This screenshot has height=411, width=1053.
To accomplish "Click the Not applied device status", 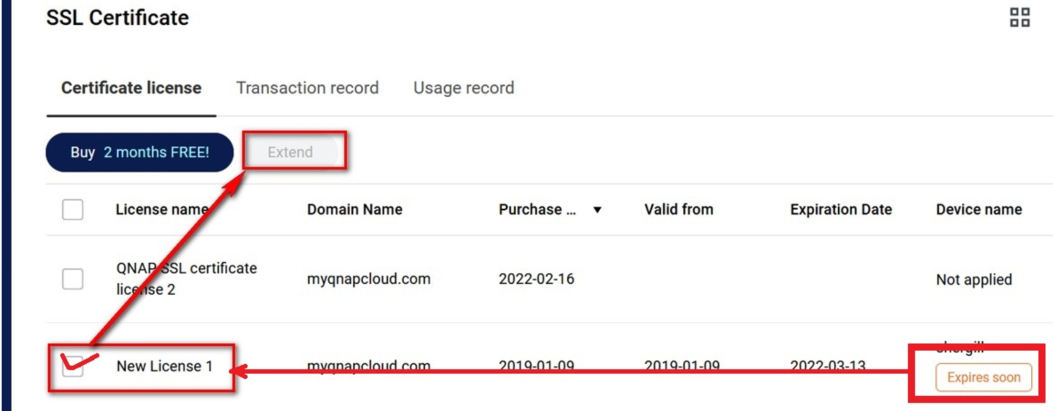I will pos(974,279).
